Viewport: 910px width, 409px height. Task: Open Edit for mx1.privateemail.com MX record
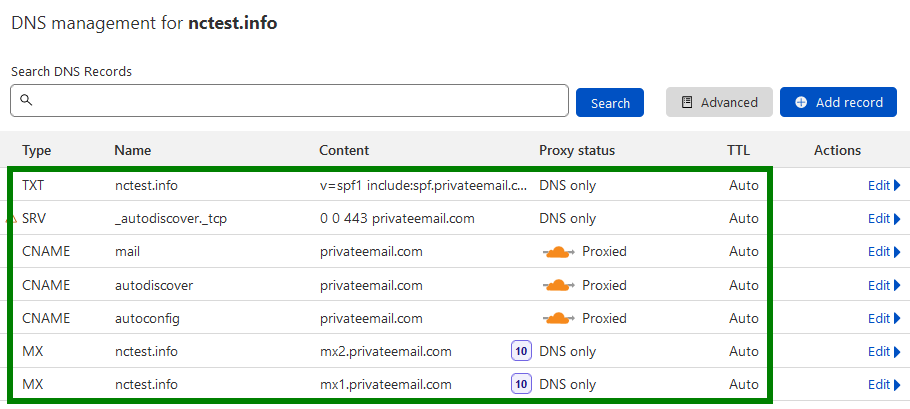884,385
